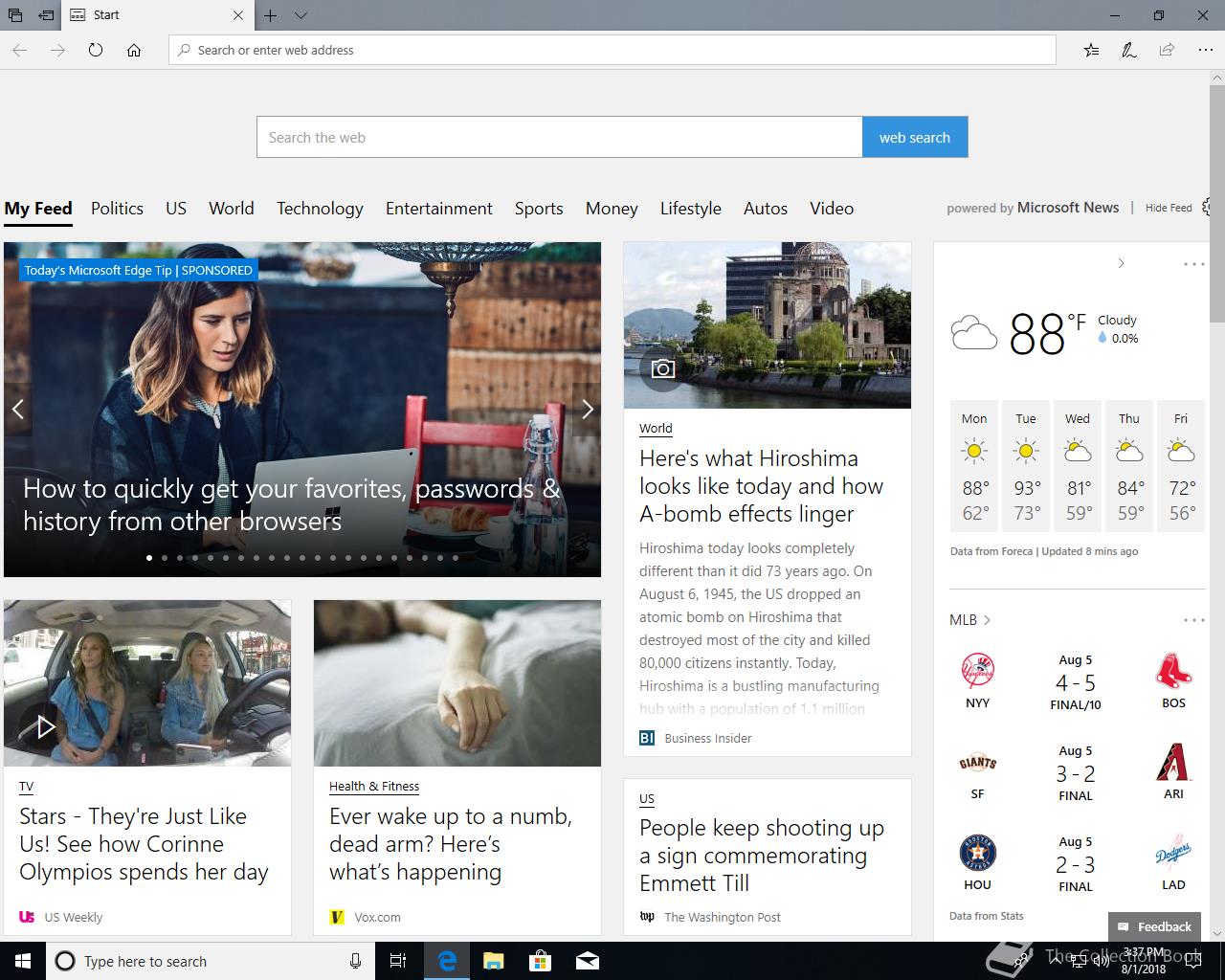Open the Lifestyle tab

point(691,209)
